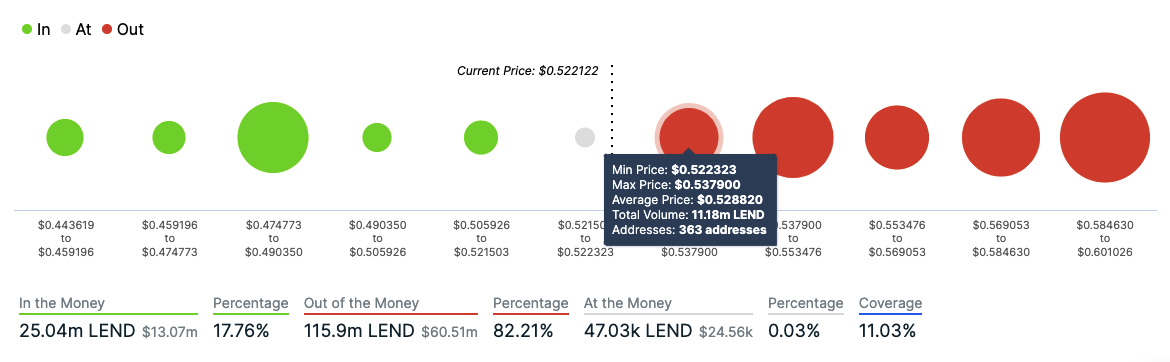Click the At the Money stat label
The width and height of the screenshot is (1170, 362).
[628, 304]
